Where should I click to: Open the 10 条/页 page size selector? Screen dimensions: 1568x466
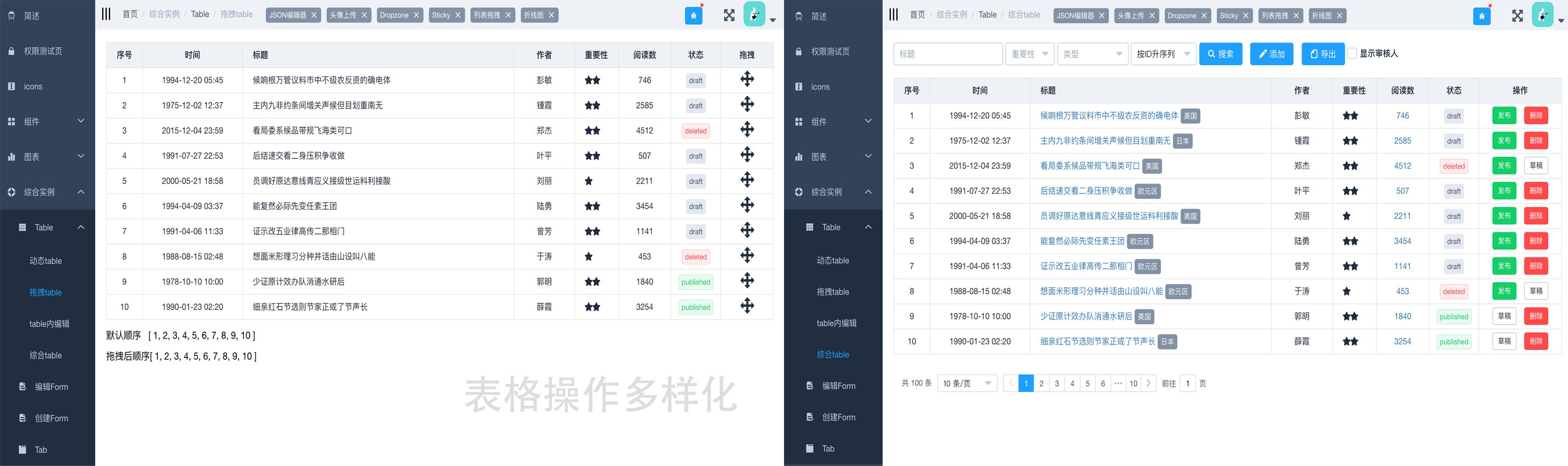click(x=967, y=383)
